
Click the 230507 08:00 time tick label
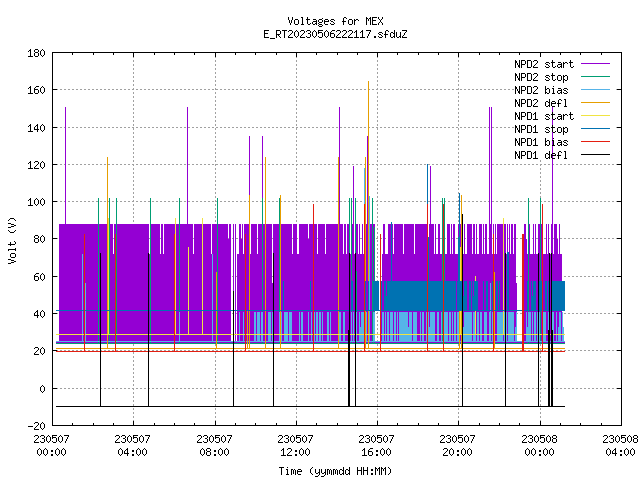point(214,446)
